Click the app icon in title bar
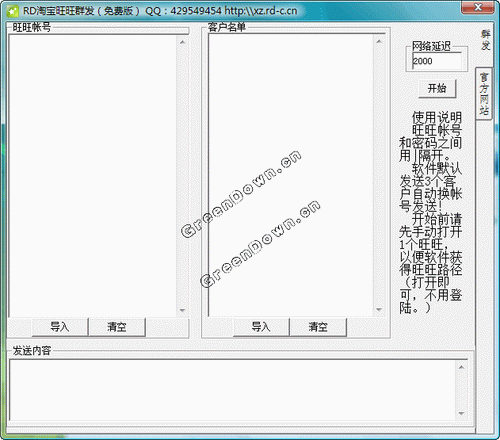 [13, 11]
